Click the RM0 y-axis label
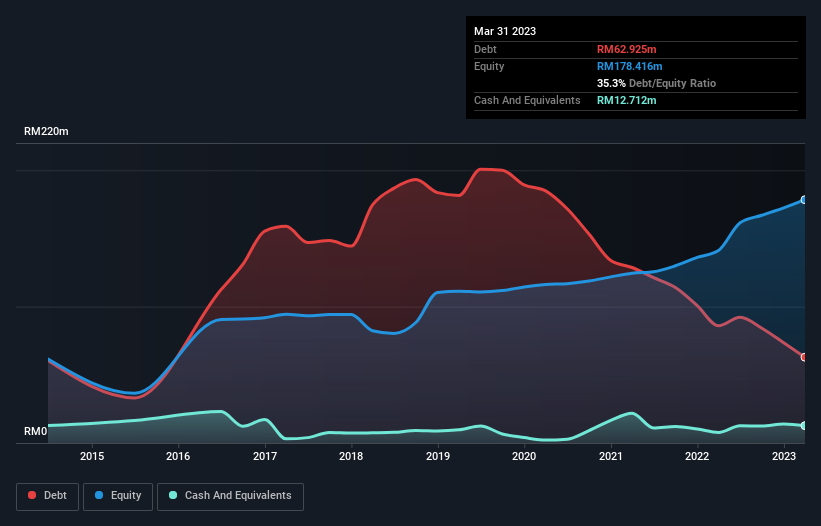Screen dimensions: 821x526 pyautogui.click(x=35, y=431)
